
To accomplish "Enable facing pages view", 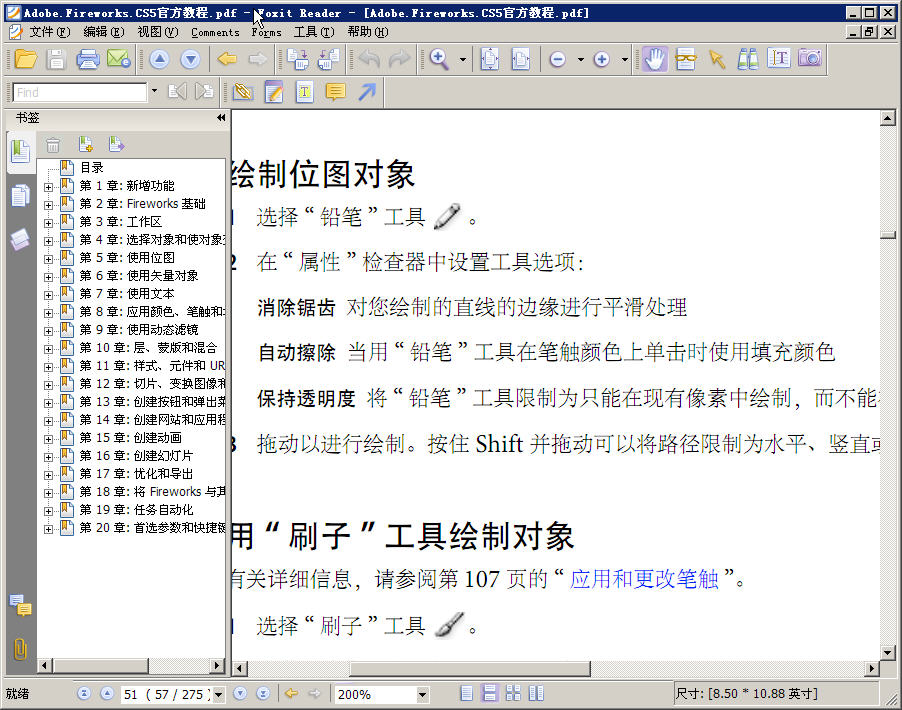I will click(x=514, y=693).
